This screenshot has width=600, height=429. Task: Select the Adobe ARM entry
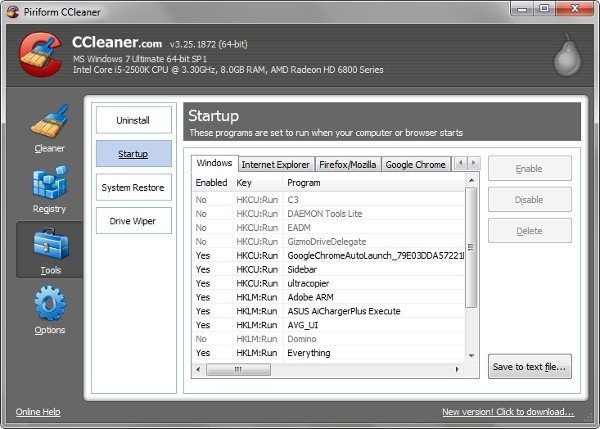click(x=328, y=297)
